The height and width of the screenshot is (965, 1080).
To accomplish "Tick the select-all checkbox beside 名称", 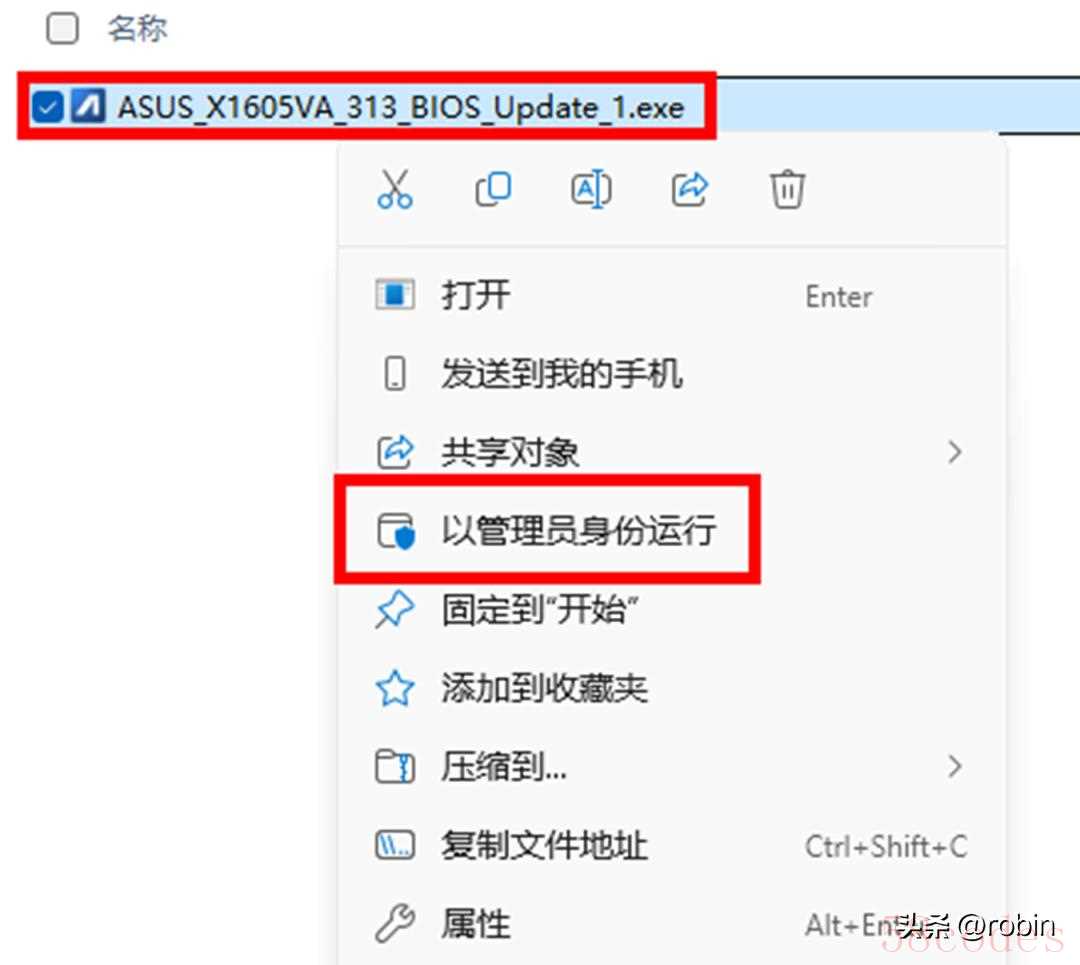I will (x=62, y=28).
